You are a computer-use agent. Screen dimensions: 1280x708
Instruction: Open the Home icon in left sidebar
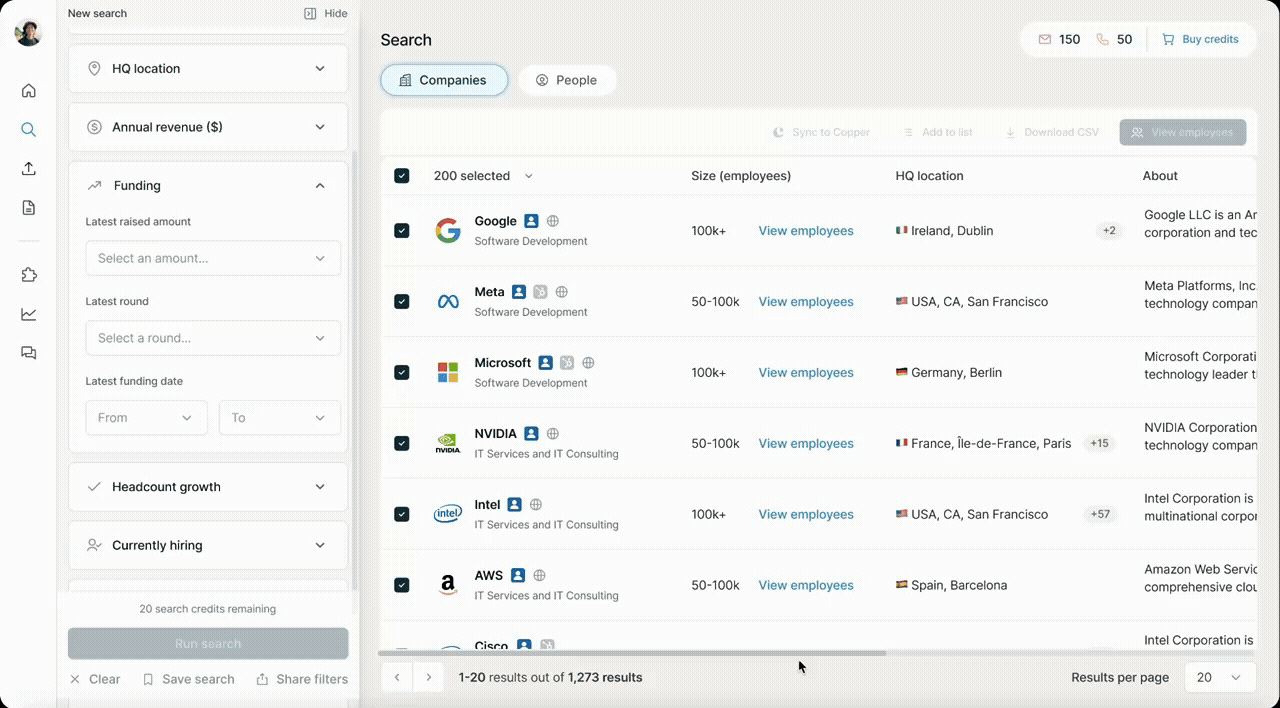pyautogui.click(x=29, y=91)
